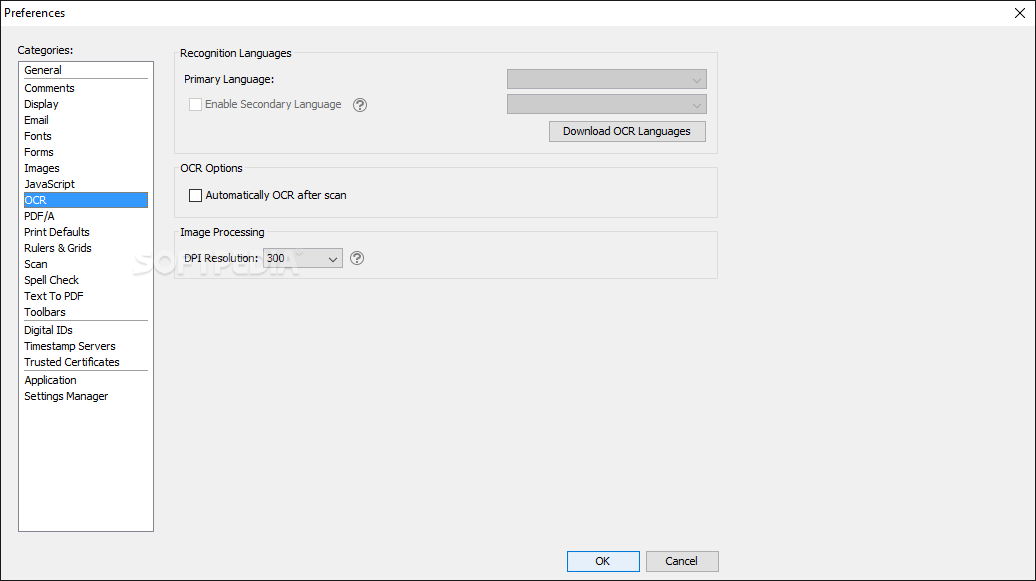
Task: Close the Preferences dialog window
Action: (1019, 13)
